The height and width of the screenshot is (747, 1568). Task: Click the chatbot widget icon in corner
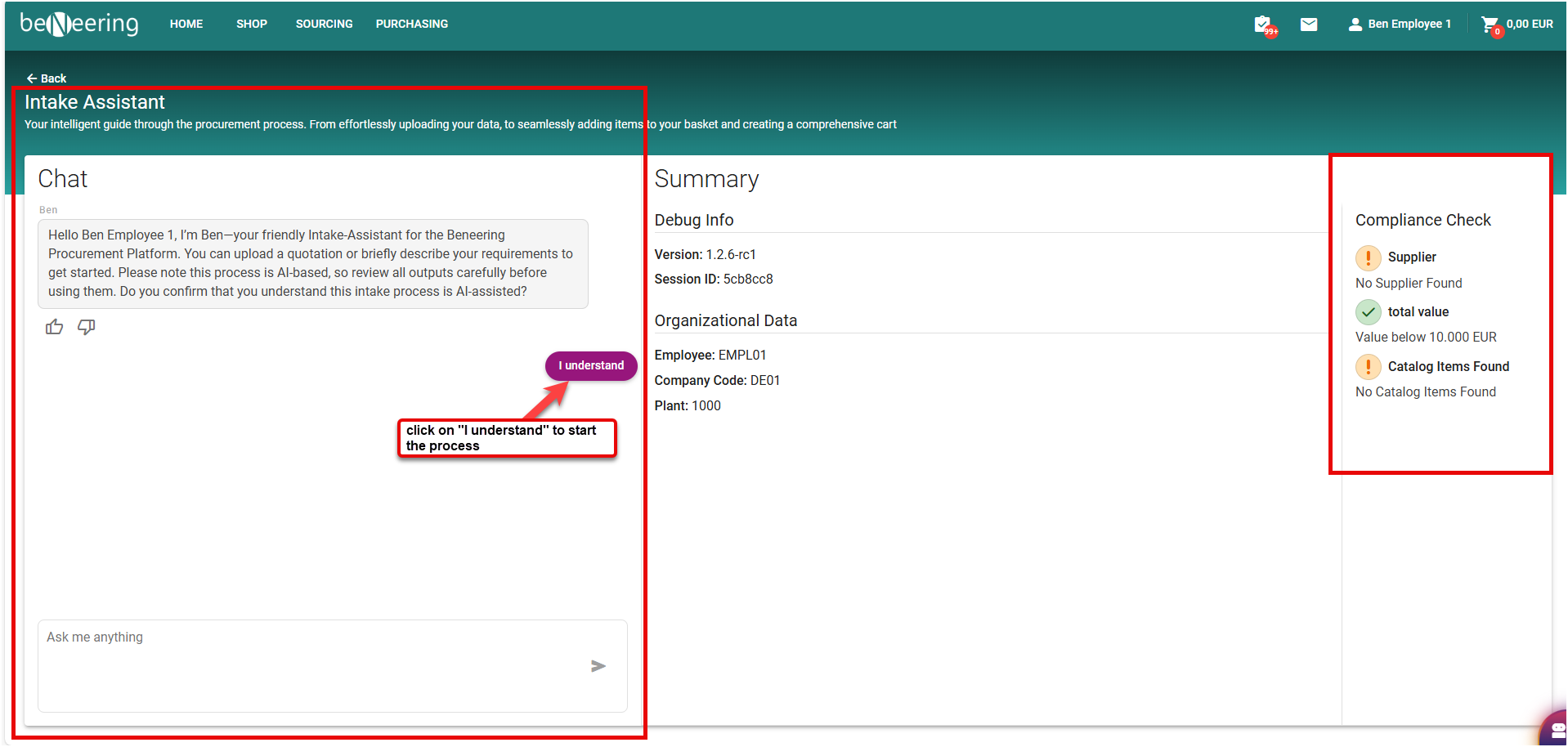[x=1556, y=729]
